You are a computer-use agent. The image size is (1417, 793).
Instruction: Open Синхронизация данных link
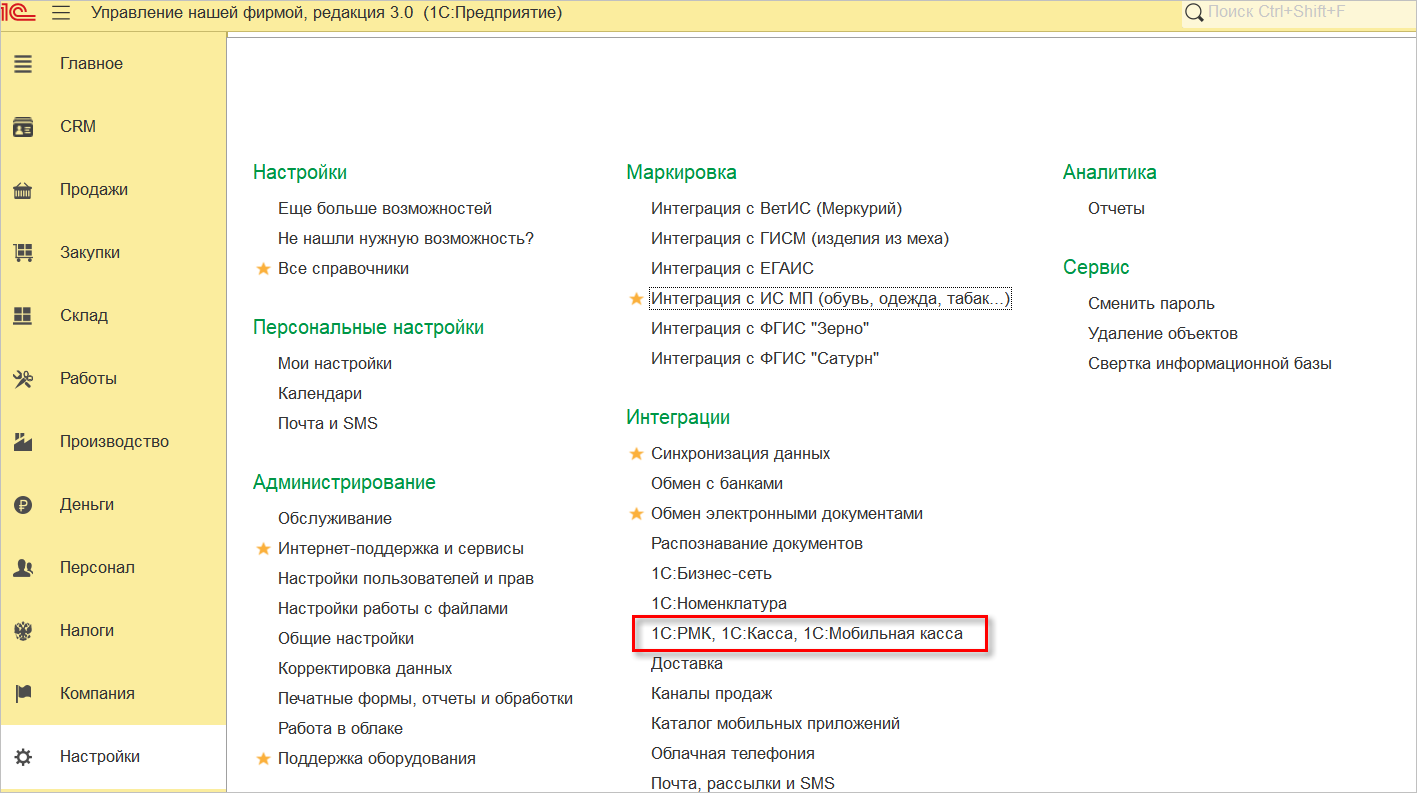point(741,454)
